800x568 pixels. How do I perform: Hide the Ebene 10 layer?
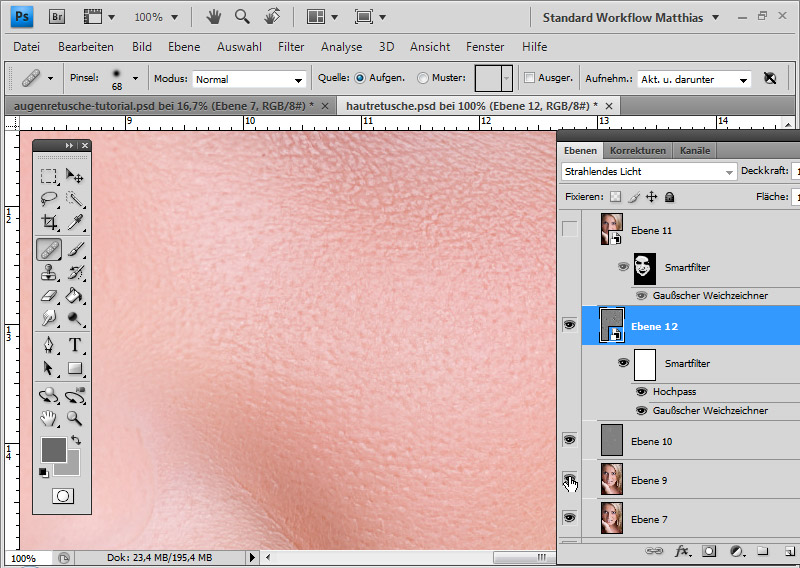569,440
